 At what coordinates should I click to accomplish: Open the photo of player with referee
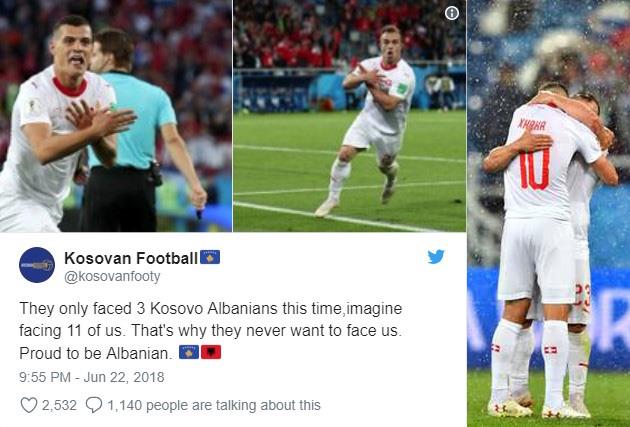click(116, 116)
